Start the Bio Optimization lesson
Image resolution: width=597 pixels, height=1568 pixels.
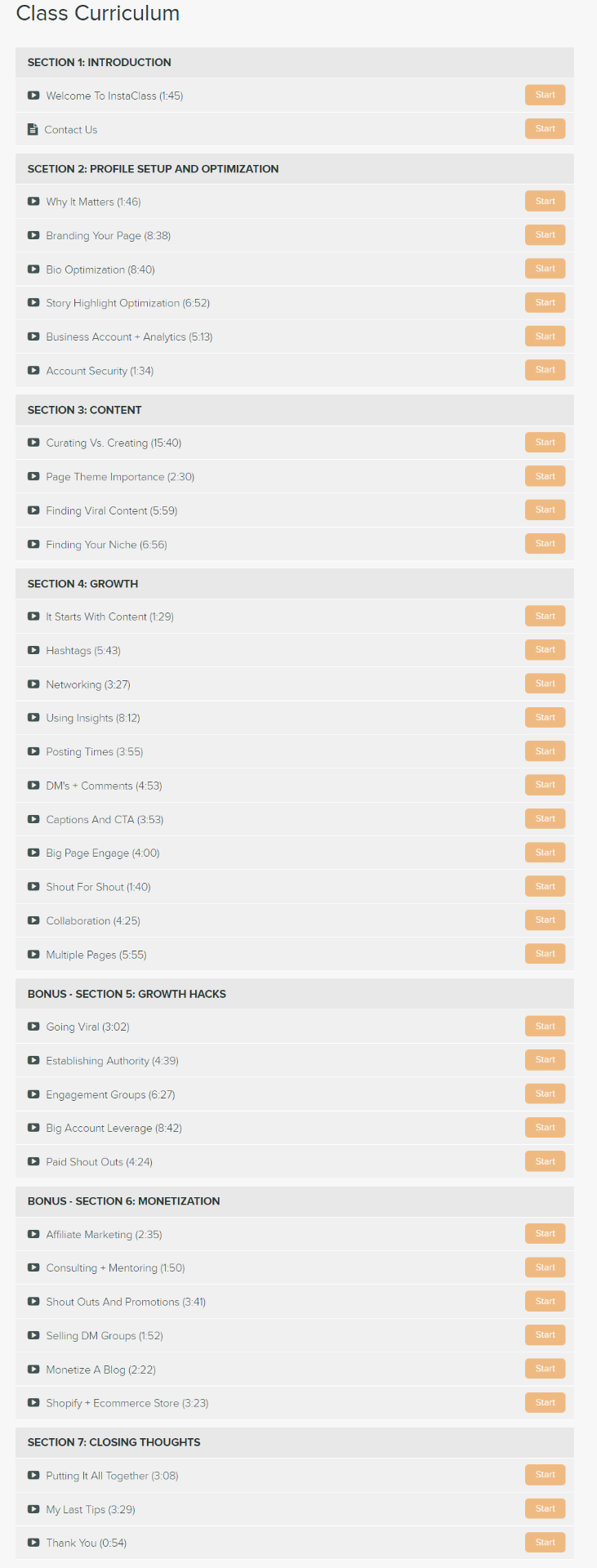[545, 269]
